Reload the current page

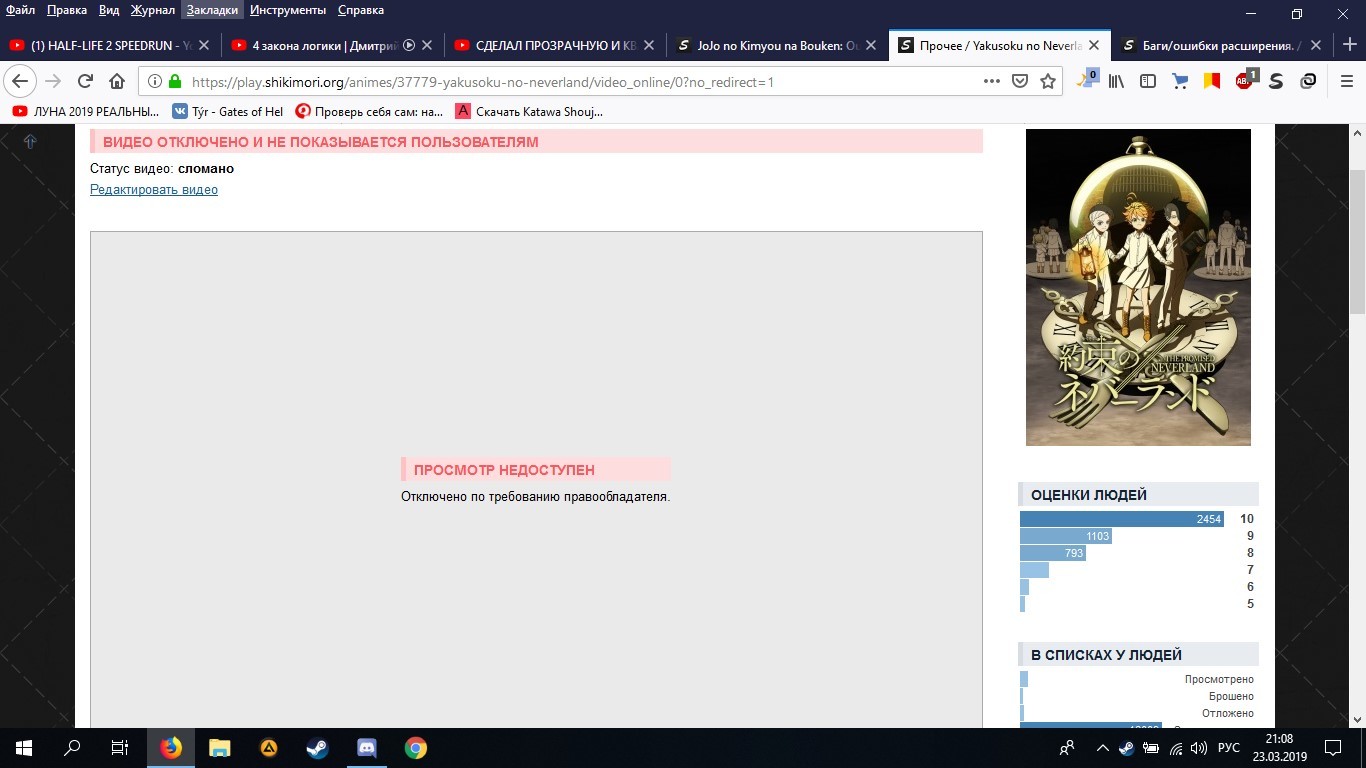85,82
